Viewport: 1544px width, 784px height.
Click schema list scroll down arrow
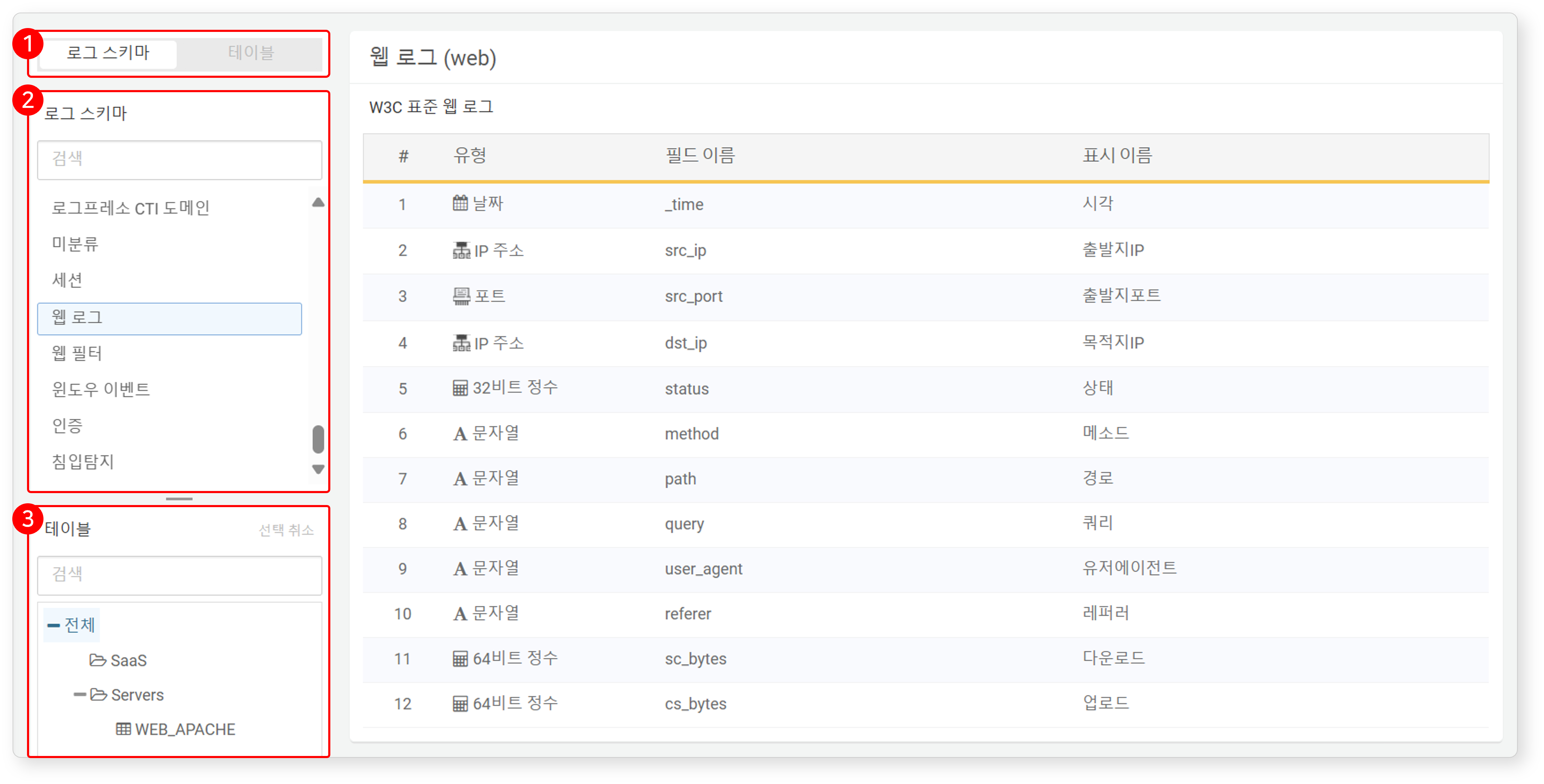[x=318, y=469]
